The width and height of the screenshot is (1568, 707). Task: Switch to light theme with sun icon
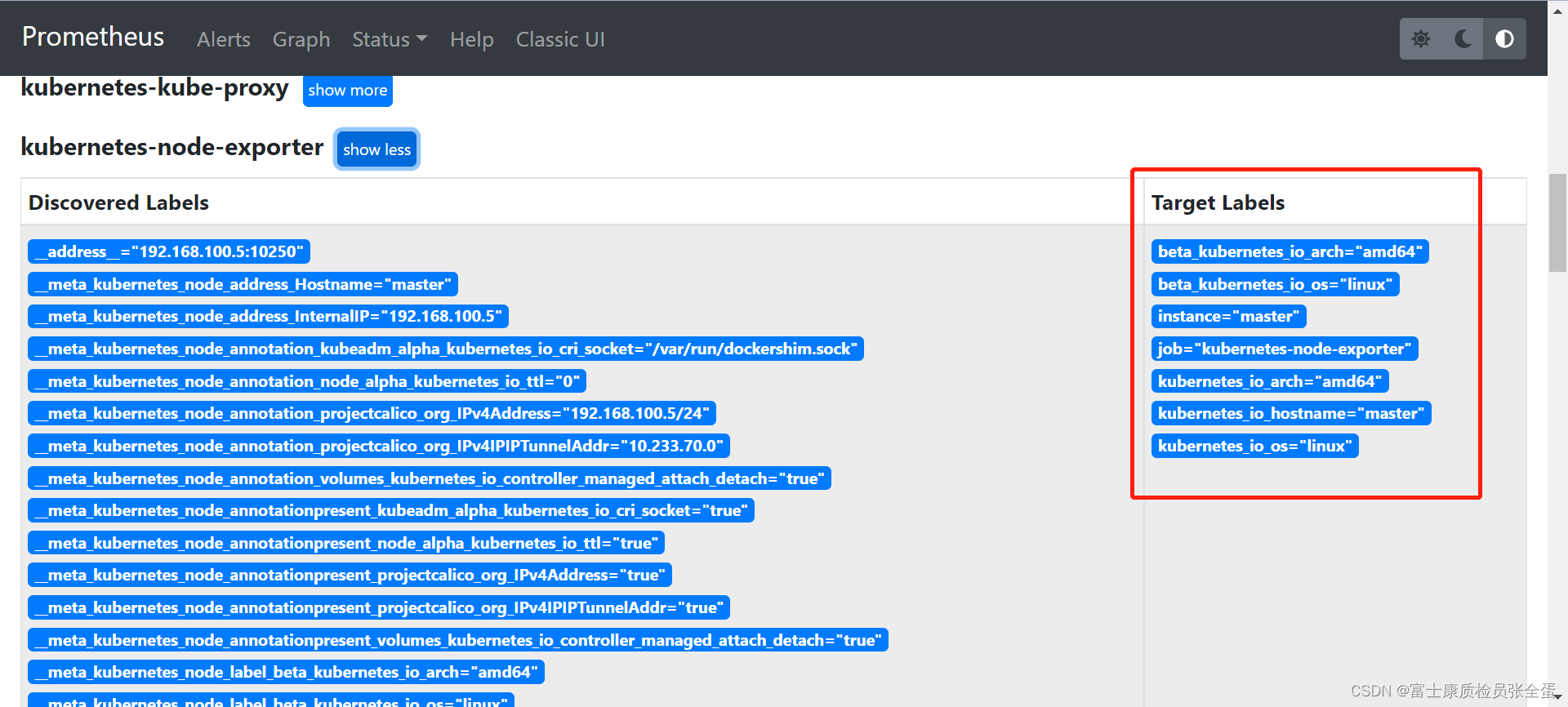coord(1421,39)
